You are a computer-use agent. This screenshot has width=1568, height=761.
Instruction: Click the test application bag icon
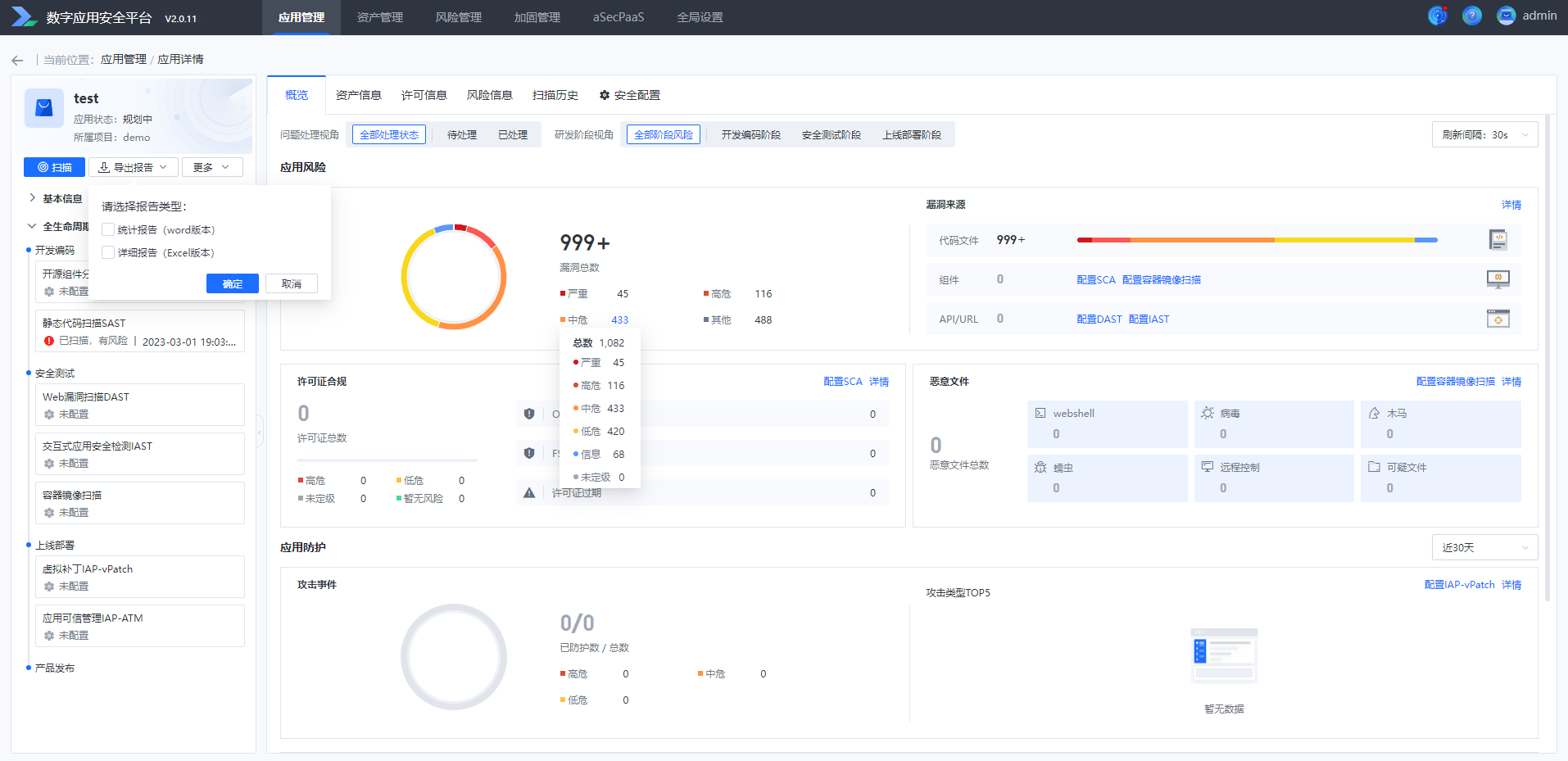(x=44, y=108)
